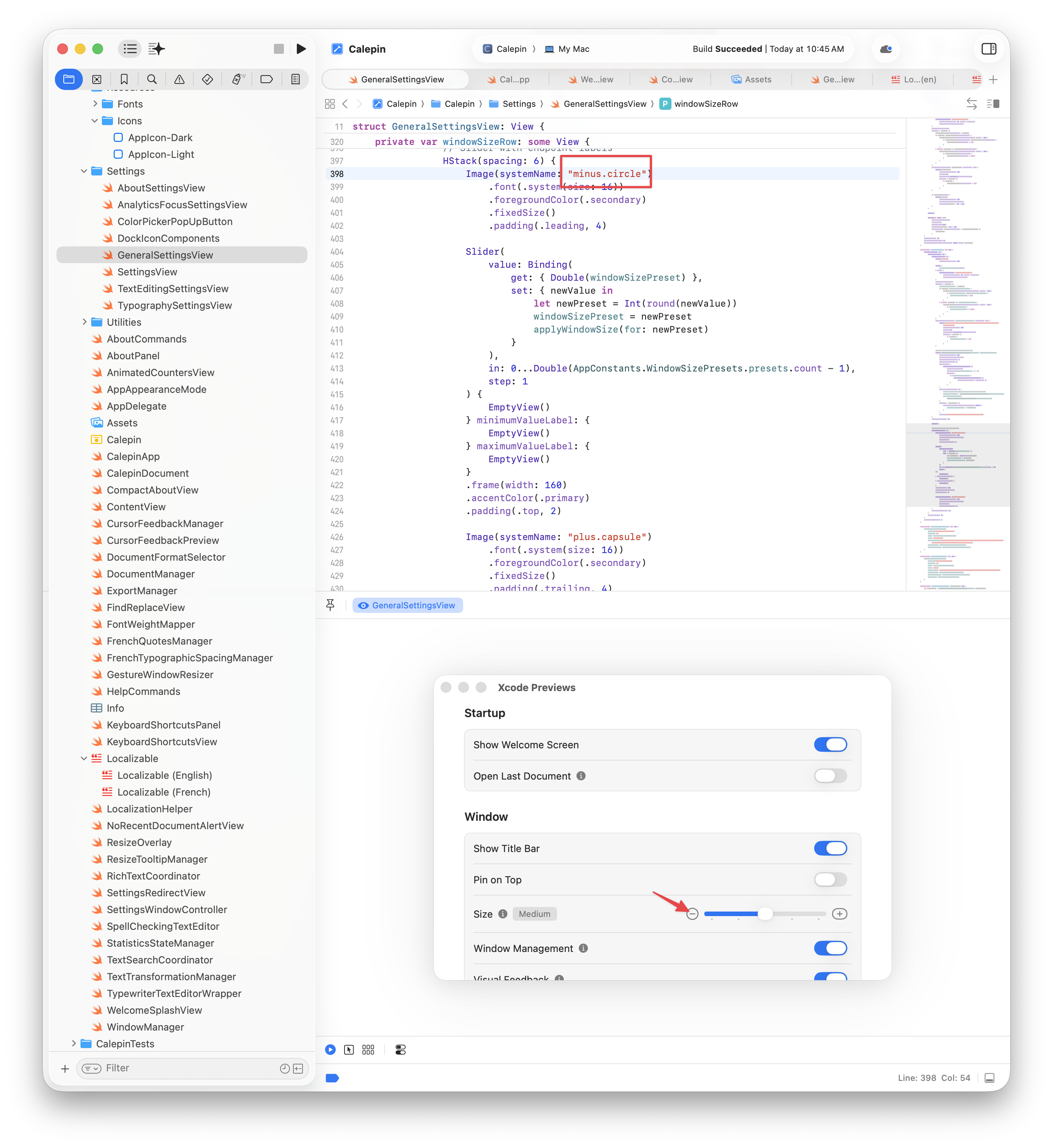1053x1148 pixels.
Task: Toggle the inspectors panel
Action: coord(989,49)
